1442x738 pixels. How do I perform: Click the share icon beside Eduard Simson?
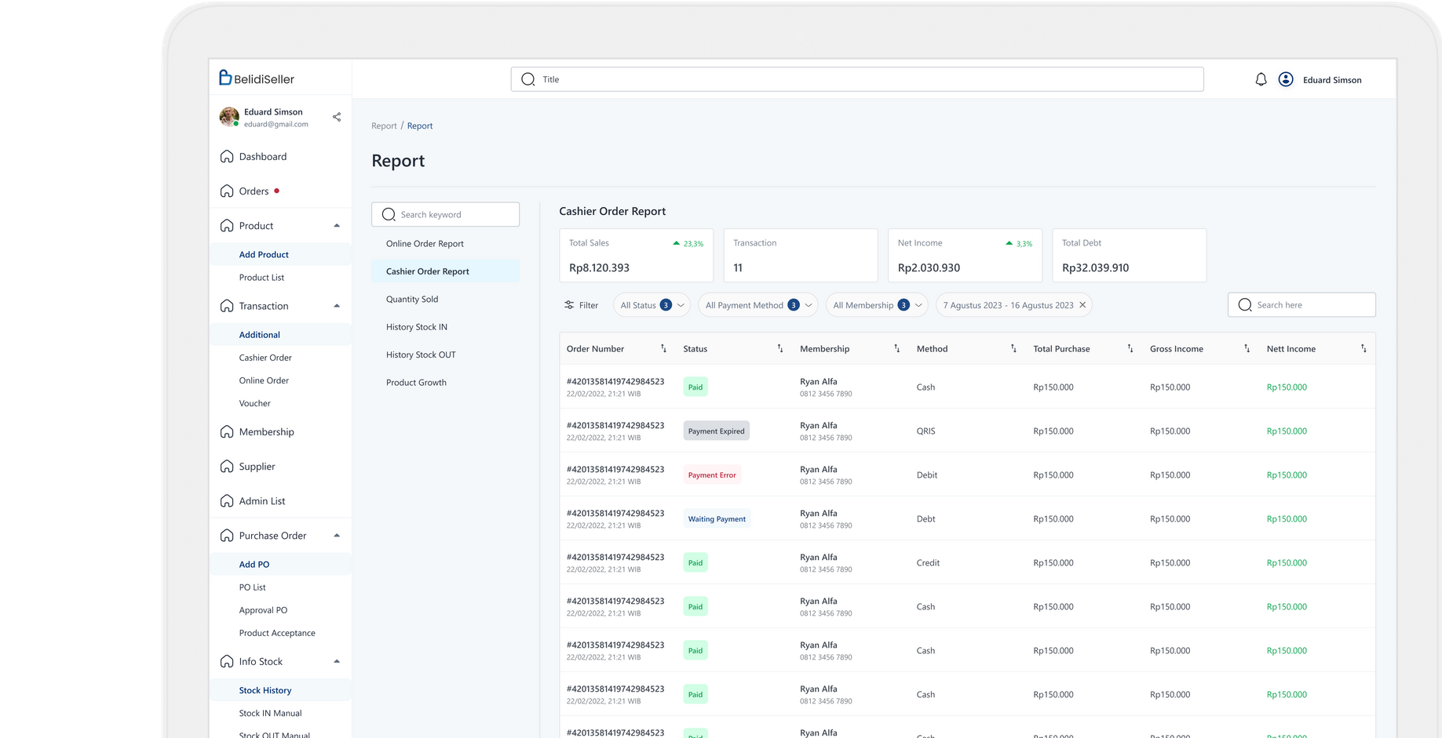pos(336,117)
